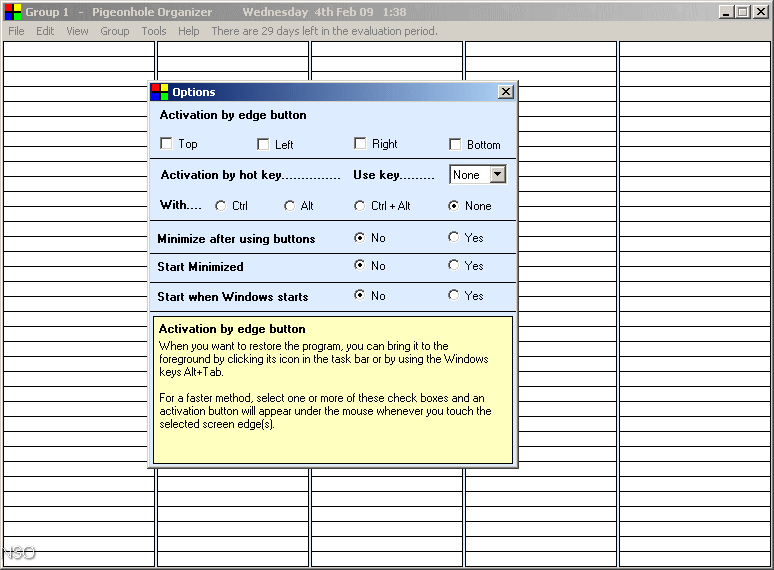Open the Tools menu
The height and width of the screenshot is (570, 774).
click(154, 31)
